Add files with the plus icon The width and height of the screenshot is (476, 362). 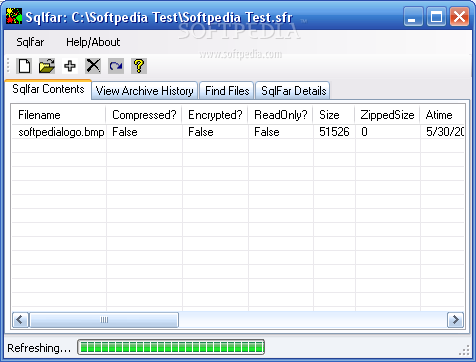(x=70, y=66)
